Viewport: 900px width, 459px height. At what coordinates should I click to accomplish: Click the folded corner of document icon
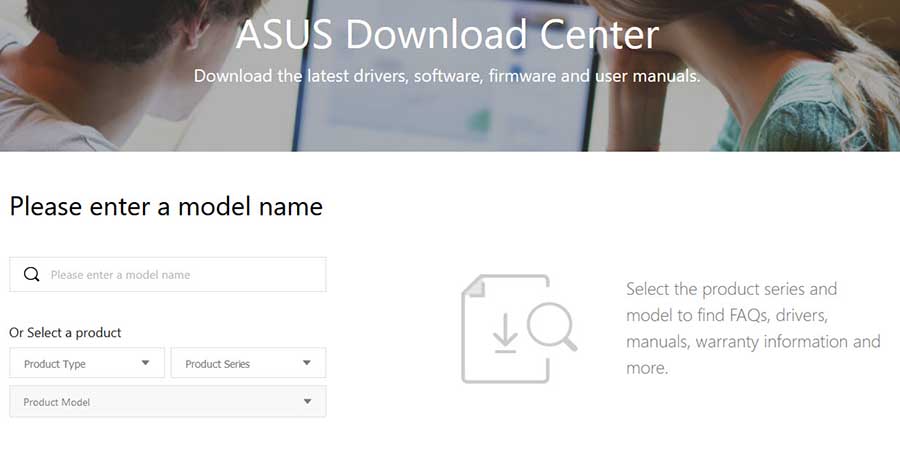pos(474,286)
